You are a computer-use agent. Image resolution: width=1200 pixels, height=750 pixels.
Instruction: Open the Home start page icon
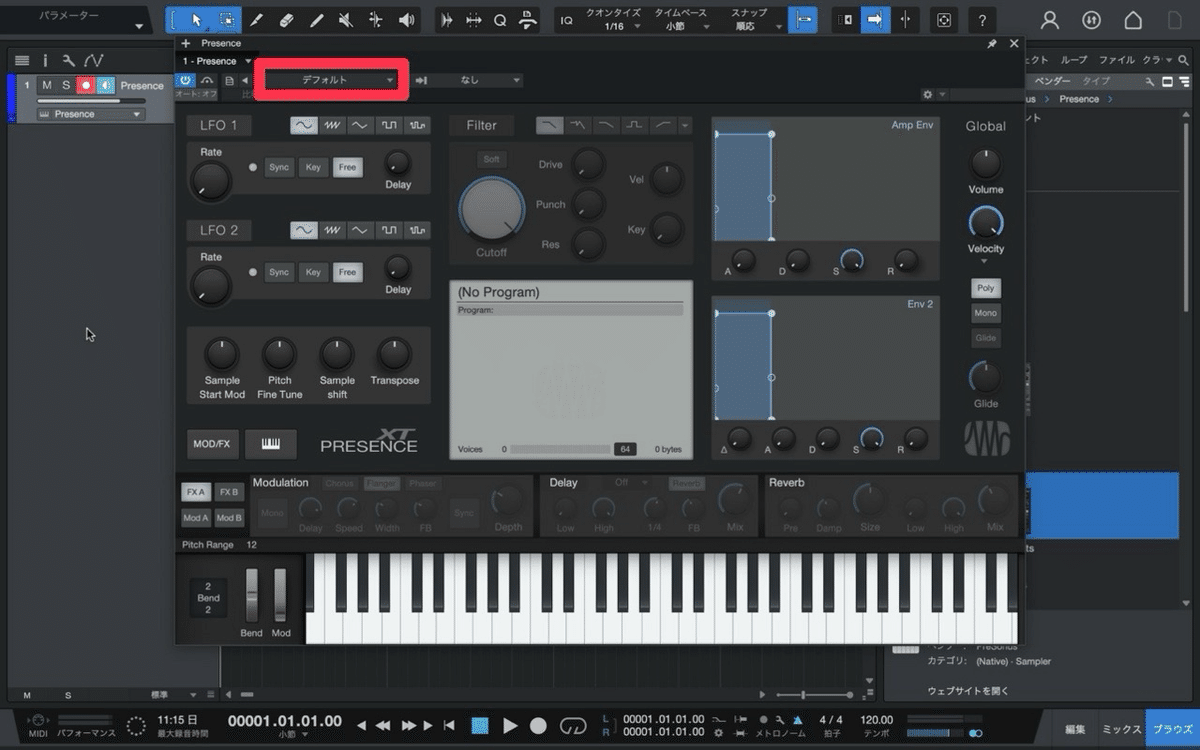1133,19
